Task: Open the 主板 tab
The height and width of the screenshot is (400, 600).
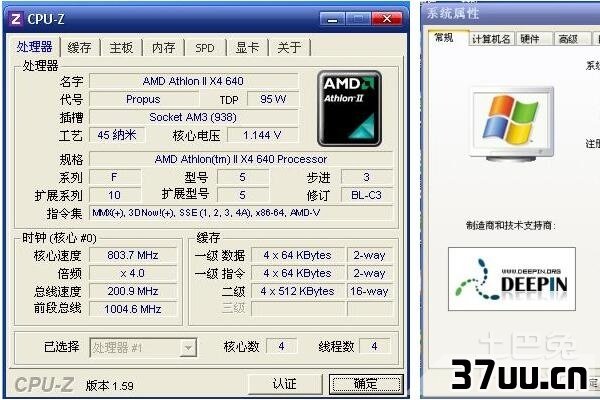Action: point(121,48)
